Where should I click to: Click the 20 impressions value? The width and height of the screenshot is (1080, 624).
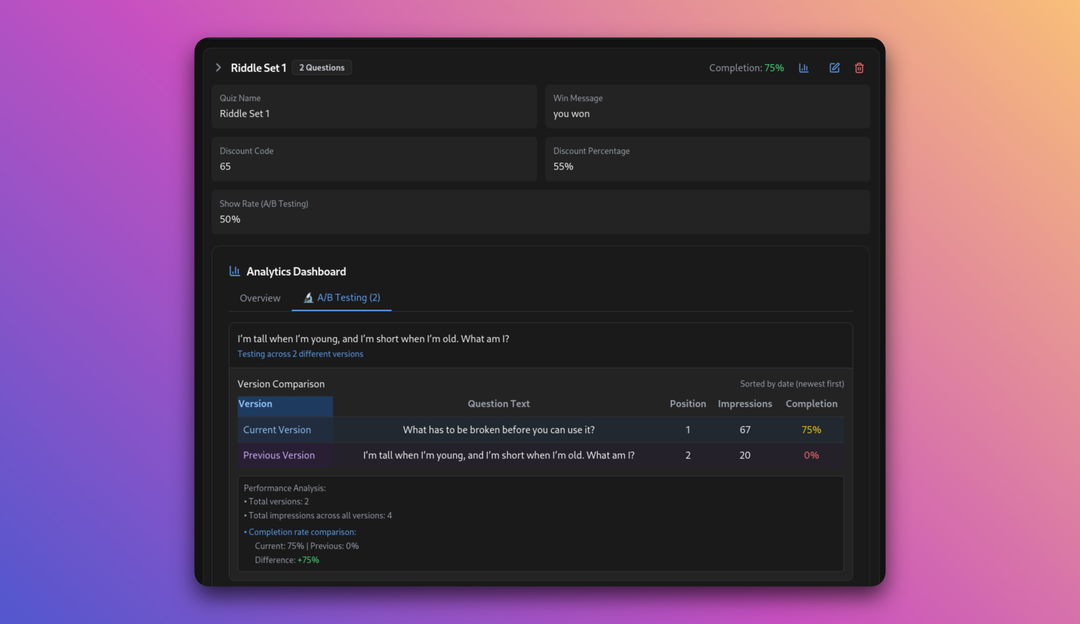point(745,455)
